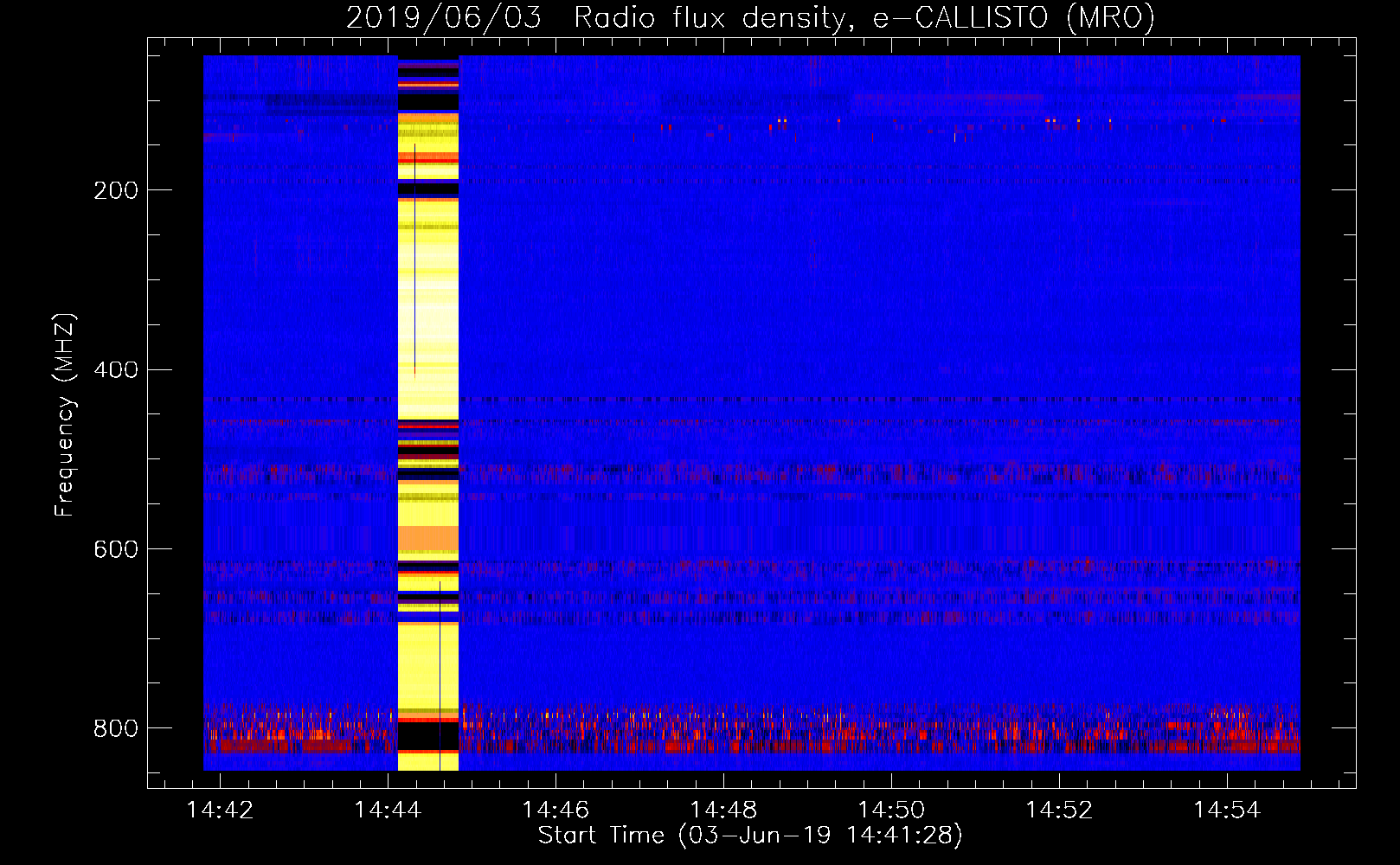
Task: Click the orange block near 600 MHz in the burst
Action: coord(427,539)
